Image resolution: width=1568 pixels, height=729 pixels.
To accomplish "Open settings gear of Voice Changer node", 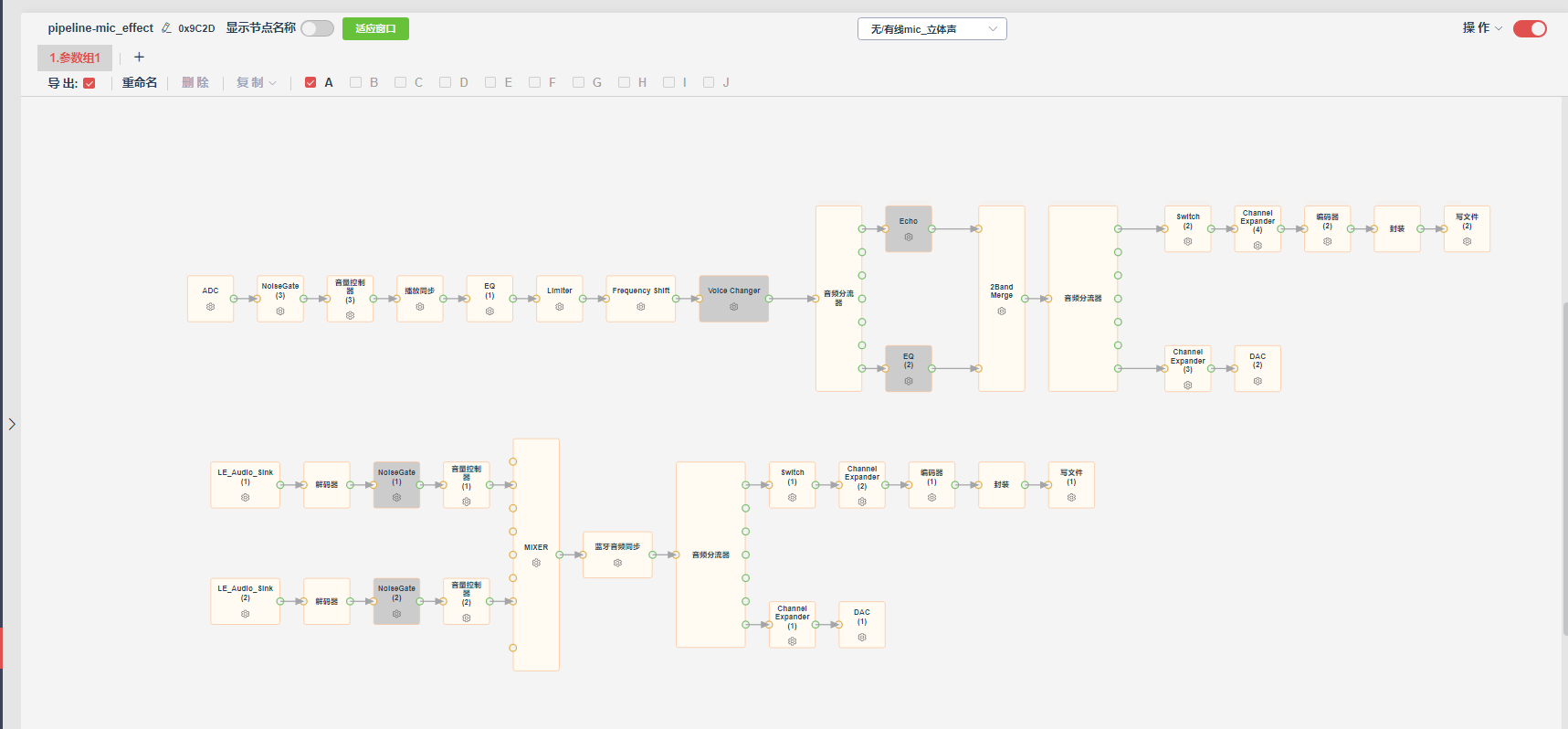I will click(733, 307).
